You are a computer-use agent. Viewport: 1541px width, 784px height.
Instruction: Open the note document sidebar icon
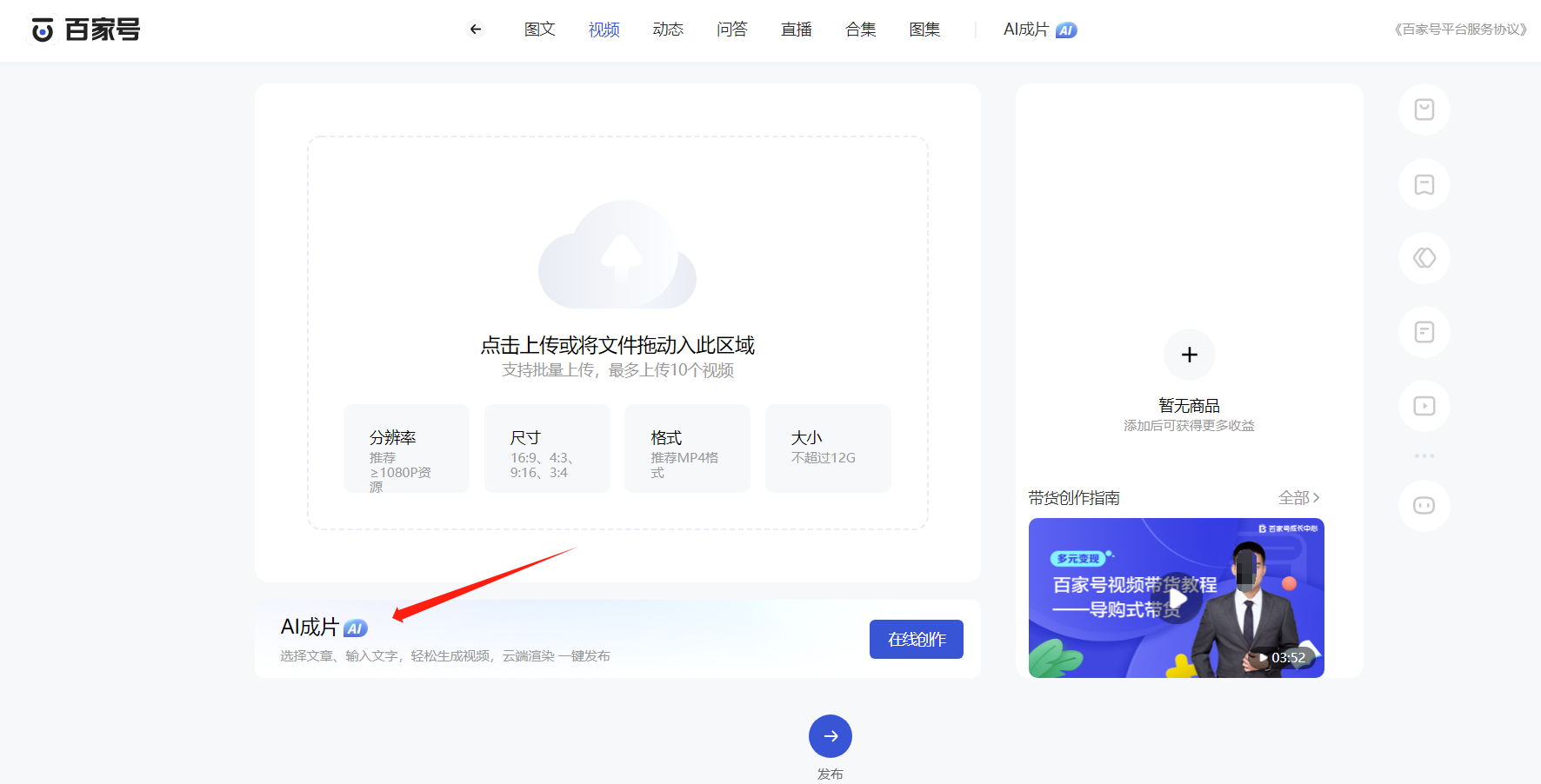[x=1424, y=332]
